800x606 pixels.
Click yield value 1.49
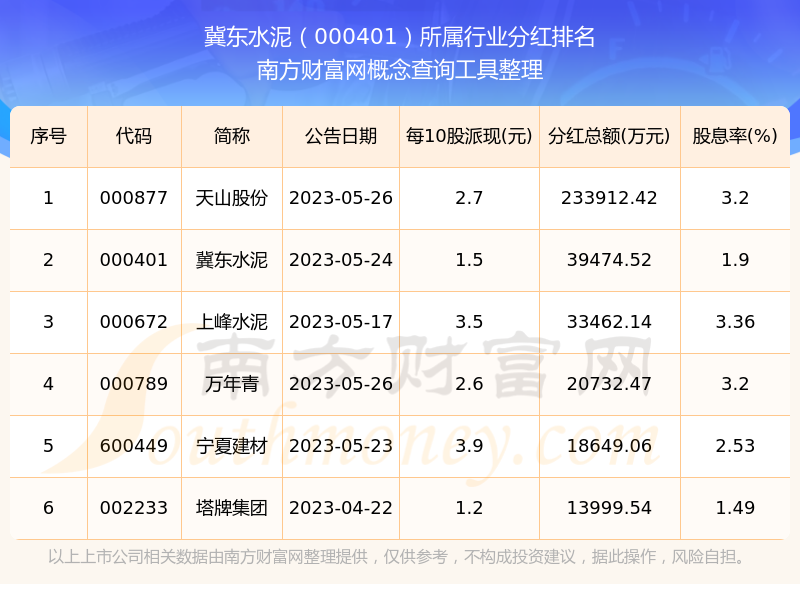click(735, 508)
